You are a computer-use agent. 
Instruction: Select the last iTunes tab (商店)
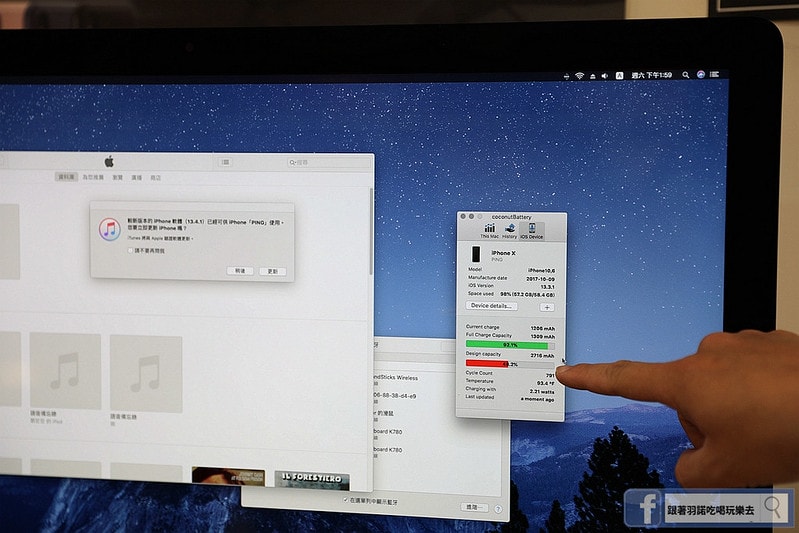pos(155,177)
